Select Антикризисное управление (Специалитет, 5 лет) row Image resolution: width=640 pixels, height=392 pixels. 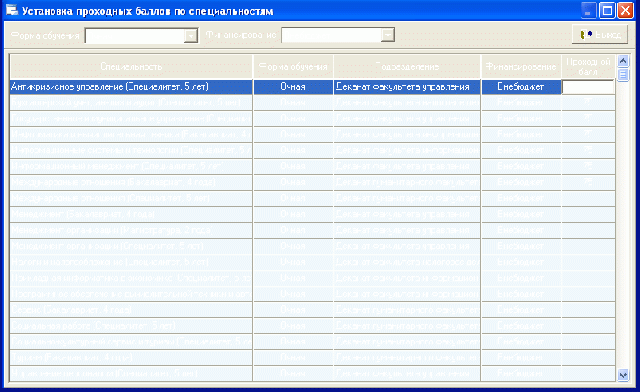[312, 87]
